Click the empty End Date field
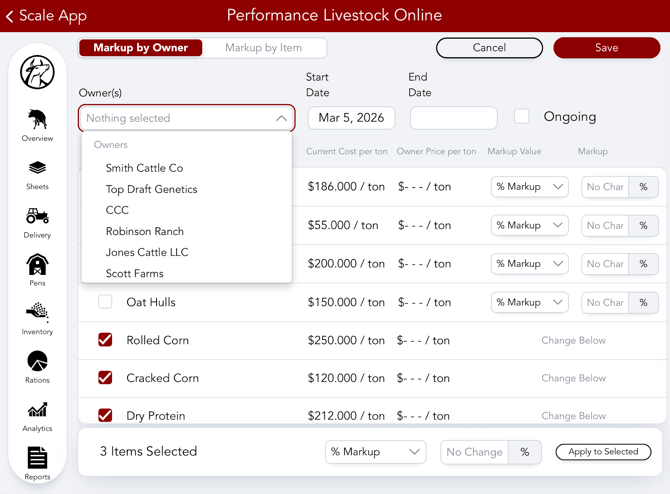Image resolution: width=670 pixels, height=494 pixels. pyautogui.click(x=453, y=118)
